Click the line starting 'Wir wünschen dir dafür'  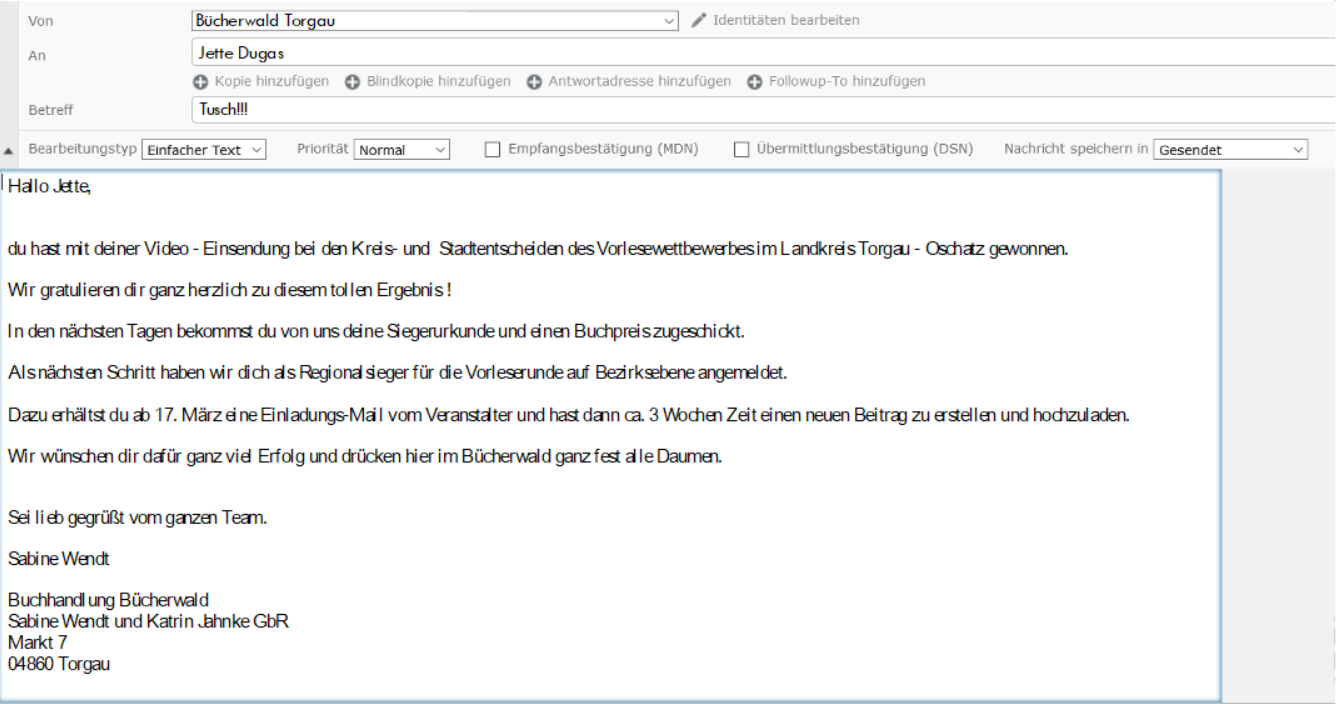click(365, 456)
